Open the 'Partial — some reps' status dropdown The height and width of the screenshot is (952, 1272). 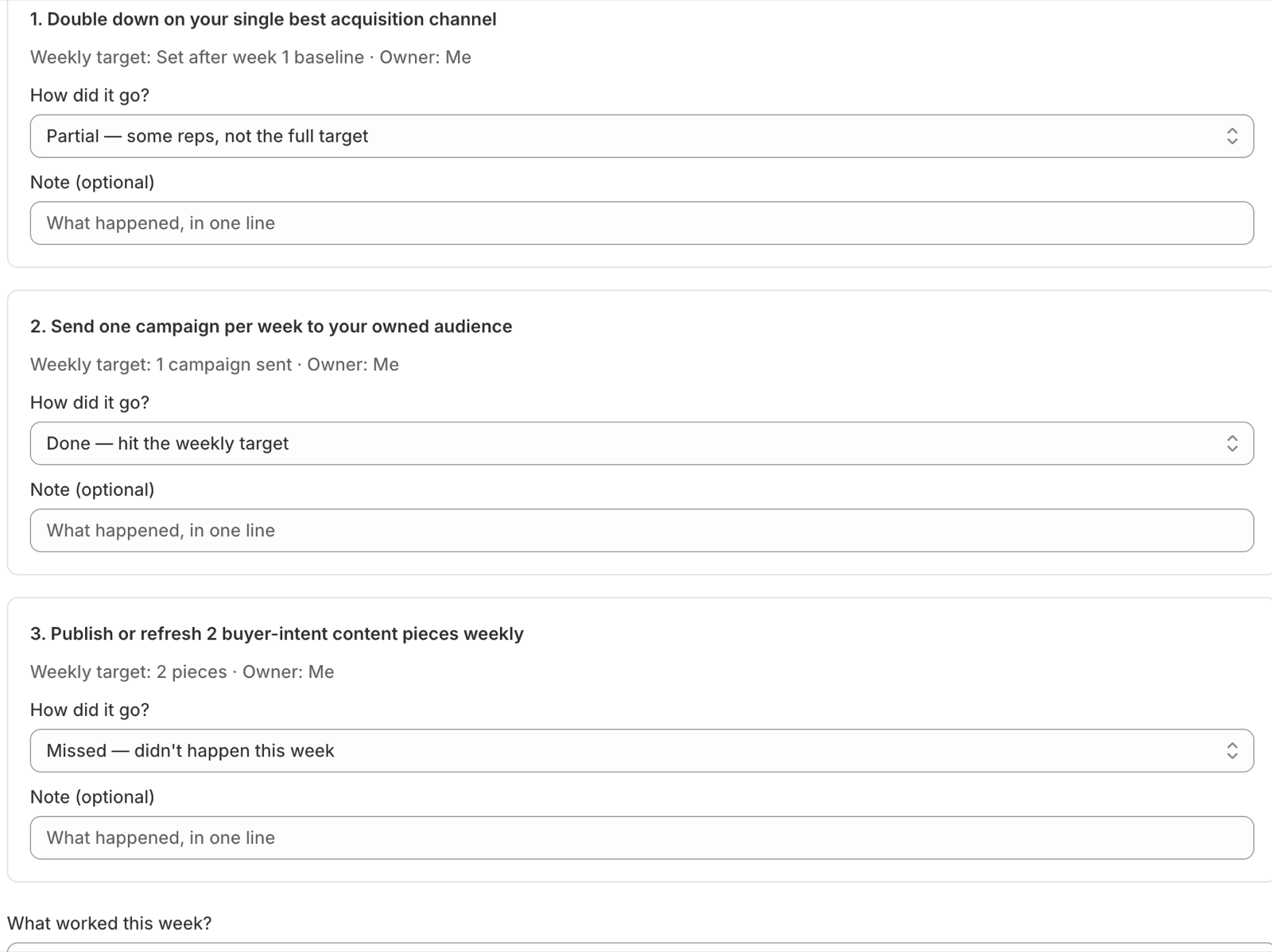642,136
